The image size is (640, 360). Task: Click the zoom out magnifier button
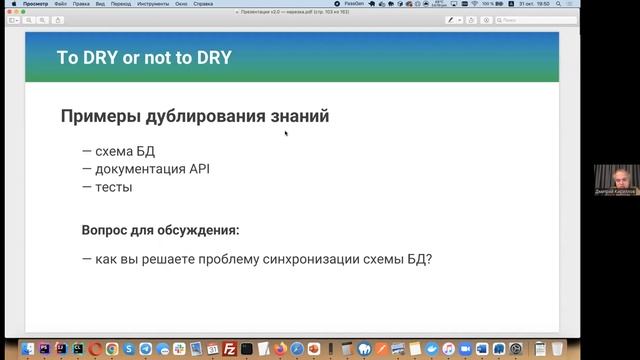(x=29, y=20)
